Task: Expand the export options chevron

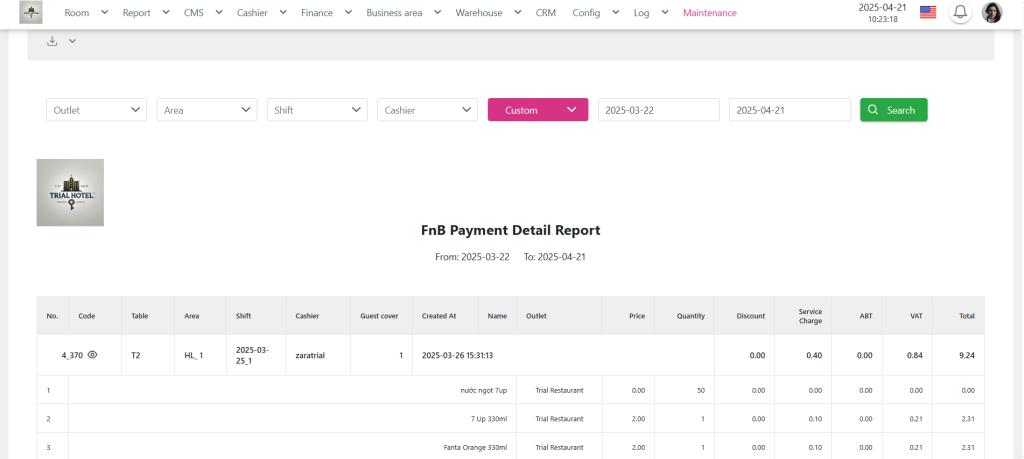Action: pos(72,41)
